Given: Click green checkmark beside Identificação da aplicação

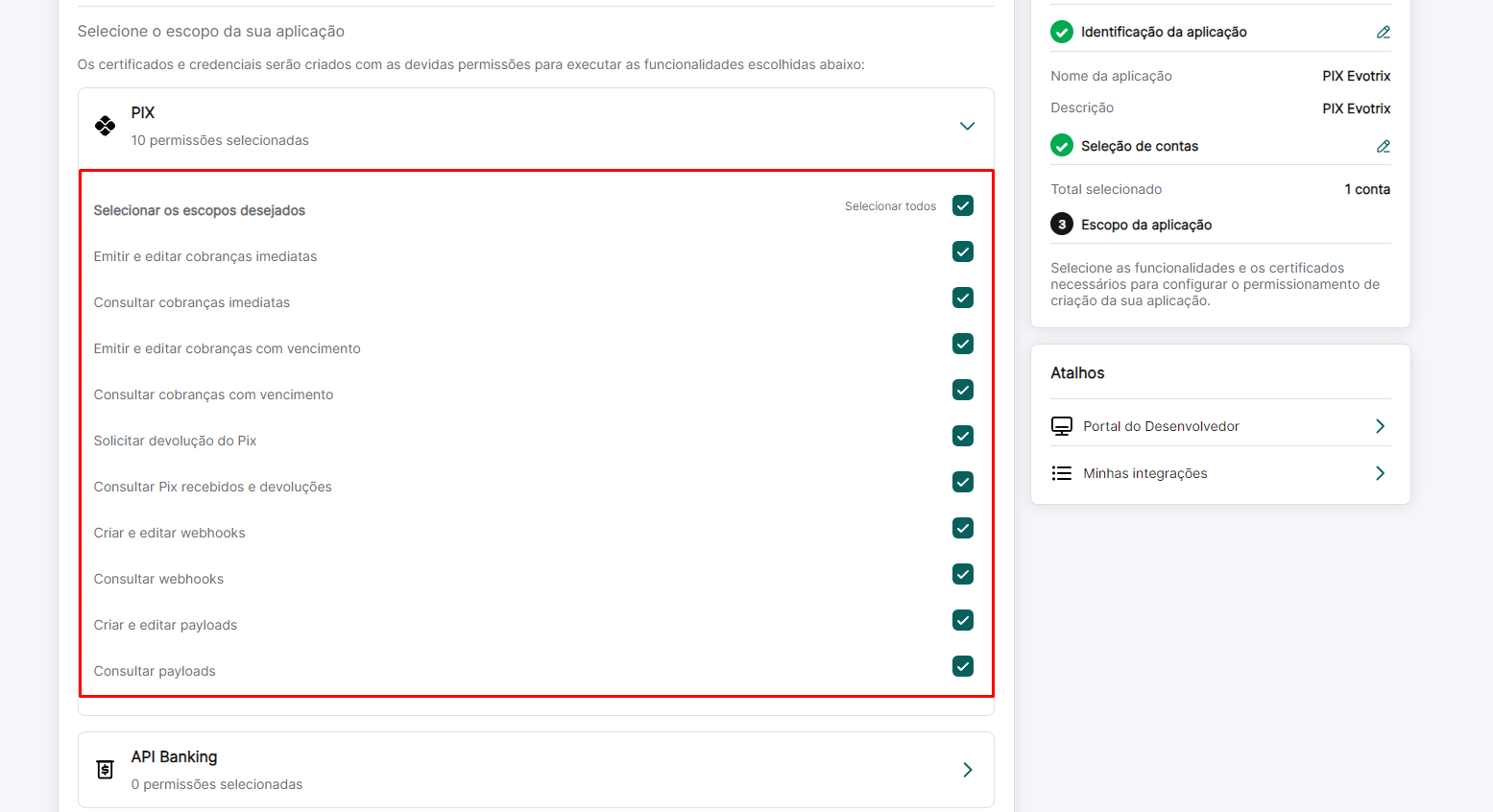Looking at the screenshot, I should click(1061, 32).
